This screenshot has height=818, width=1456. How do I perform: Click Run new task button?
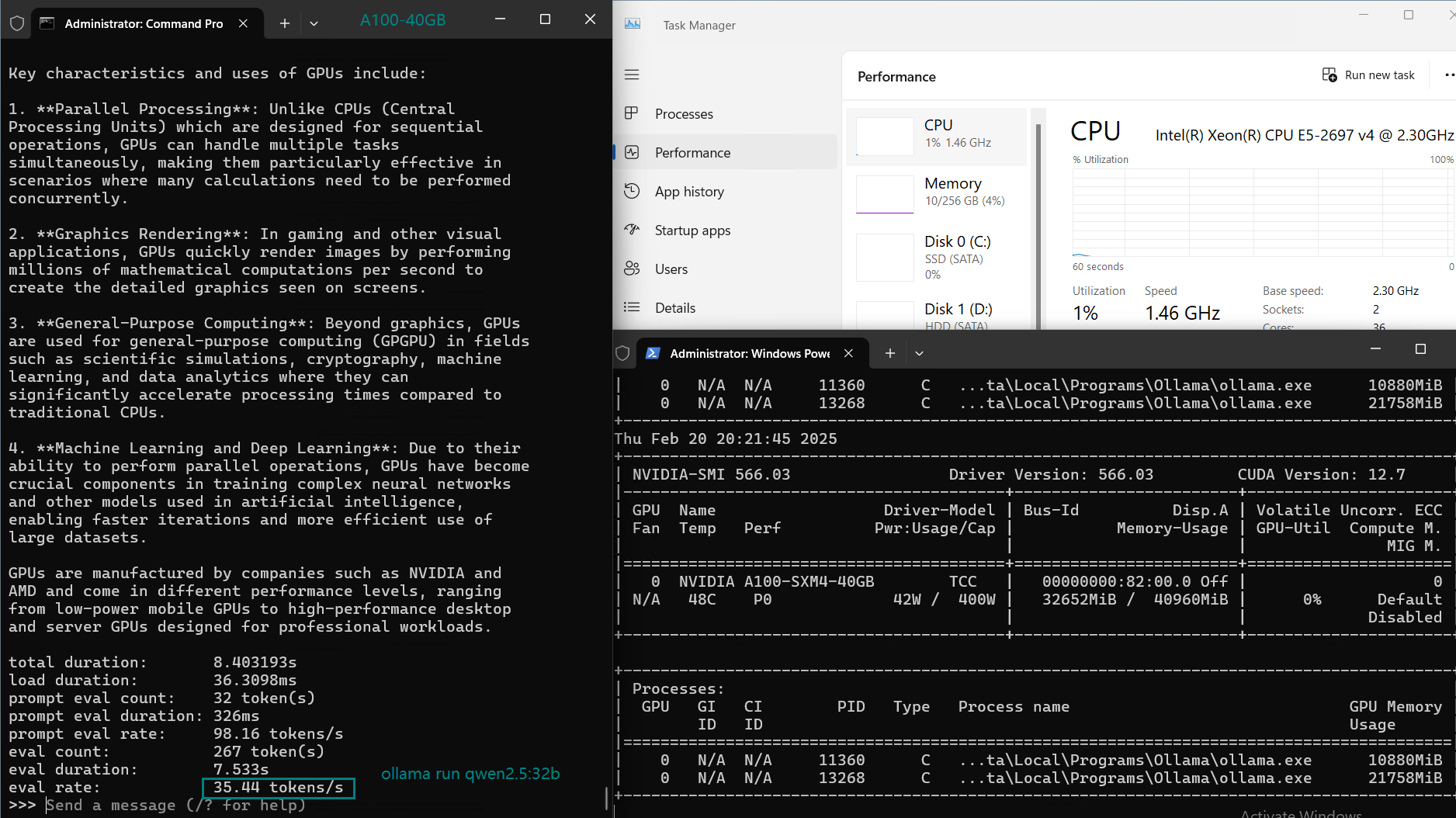[x=1368, y=75]
